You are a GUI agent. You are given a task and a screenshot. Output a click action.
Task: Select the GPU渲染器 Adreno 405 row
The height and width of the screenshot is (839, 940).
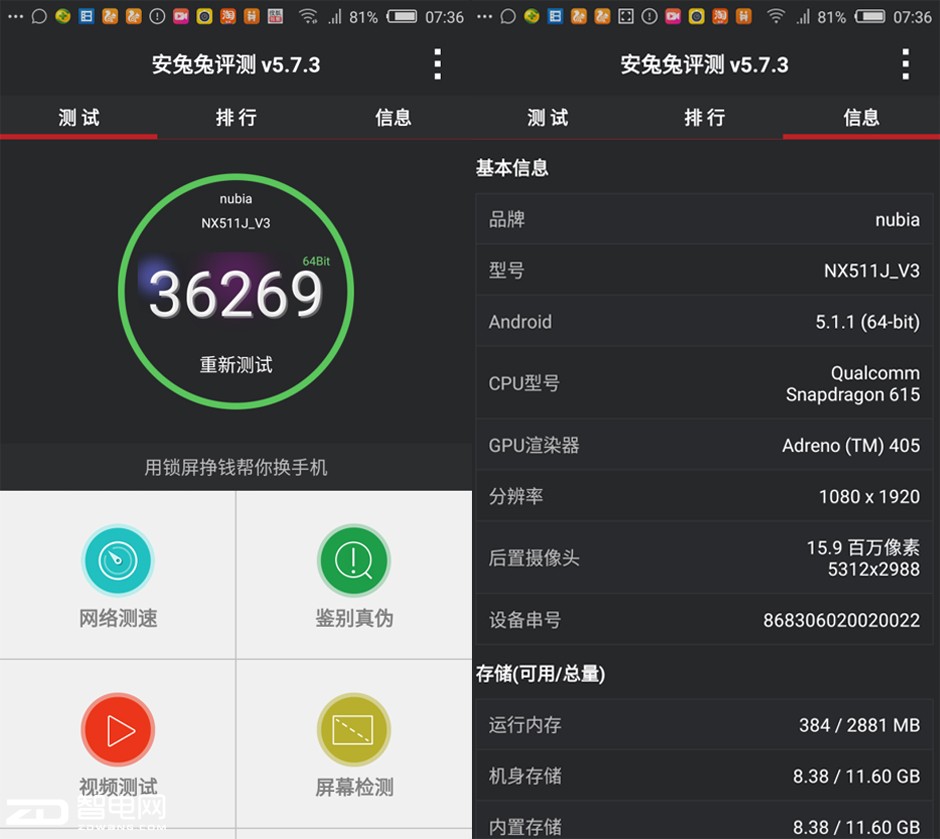pyautogui.click(x=704, y=445)
